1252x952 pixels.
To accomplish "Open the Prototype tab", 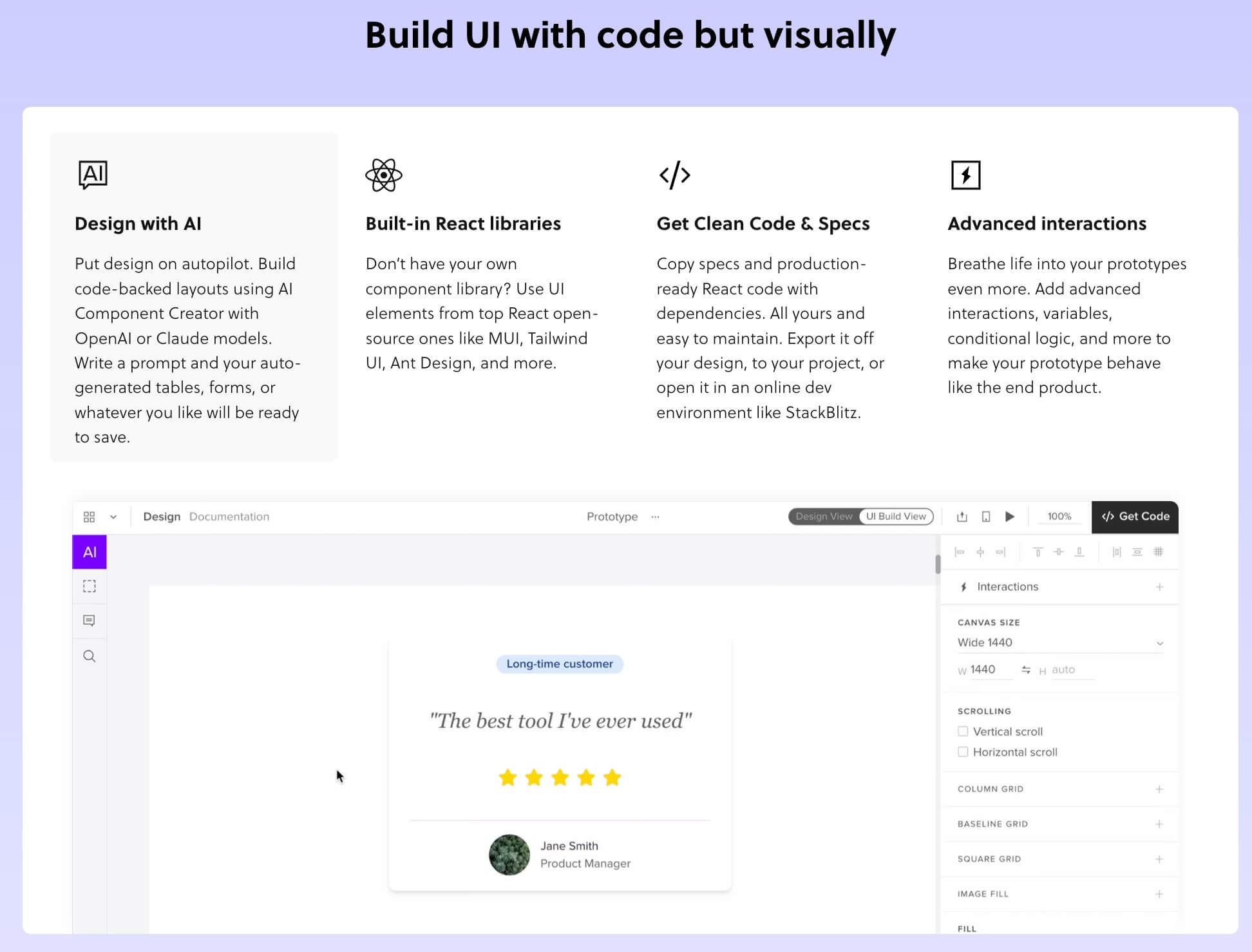I will [x=612, y=517].
